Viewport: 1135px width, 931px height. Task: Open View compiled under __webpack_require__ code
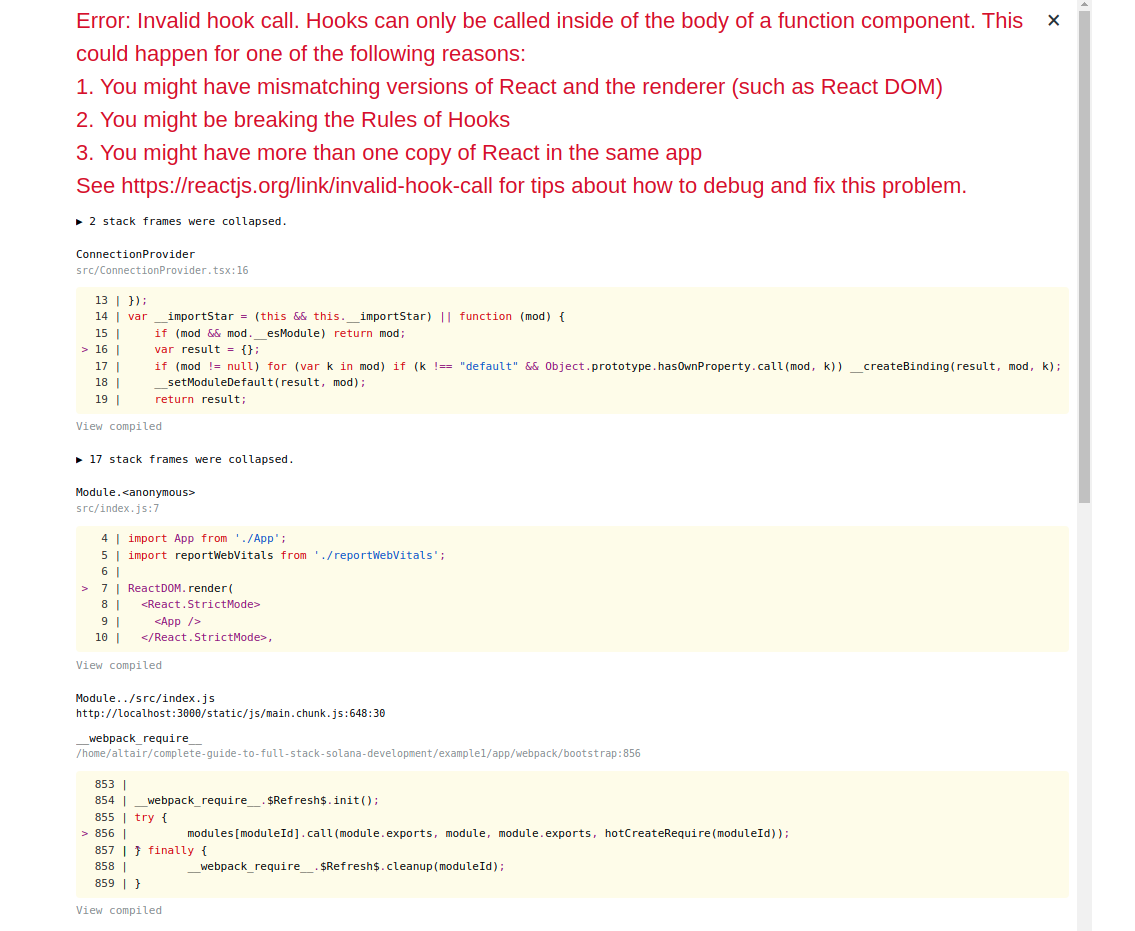(119, 911)
